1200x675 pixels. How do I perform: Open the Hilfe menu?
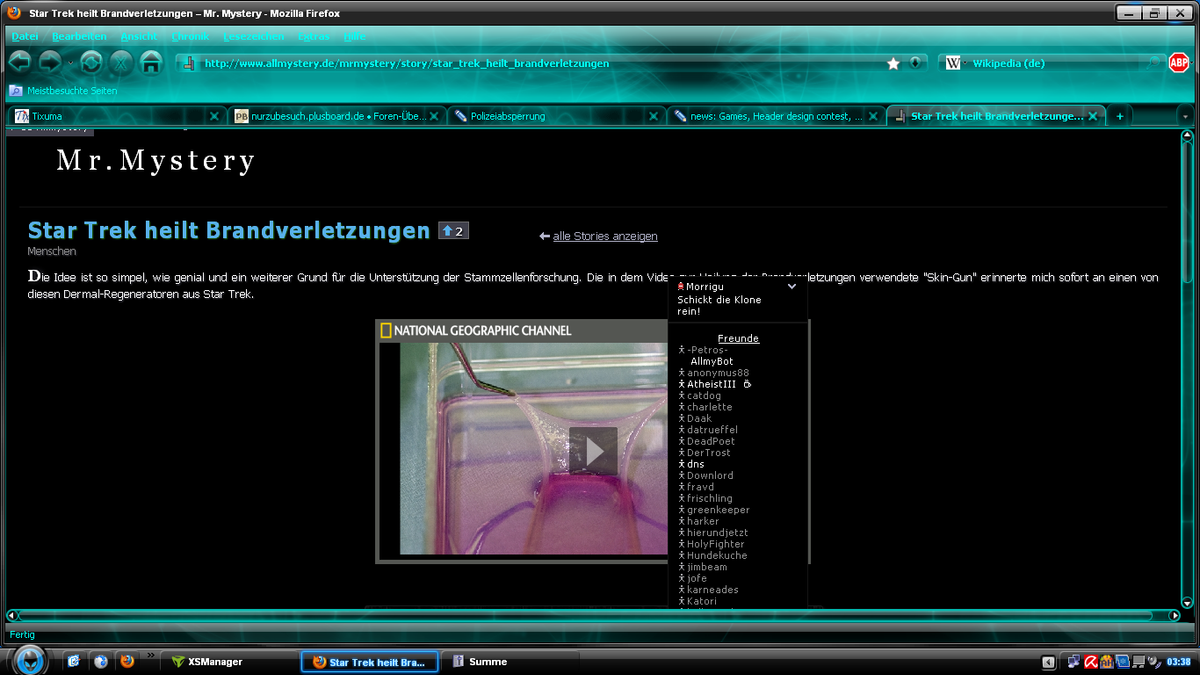click(355, 36)
